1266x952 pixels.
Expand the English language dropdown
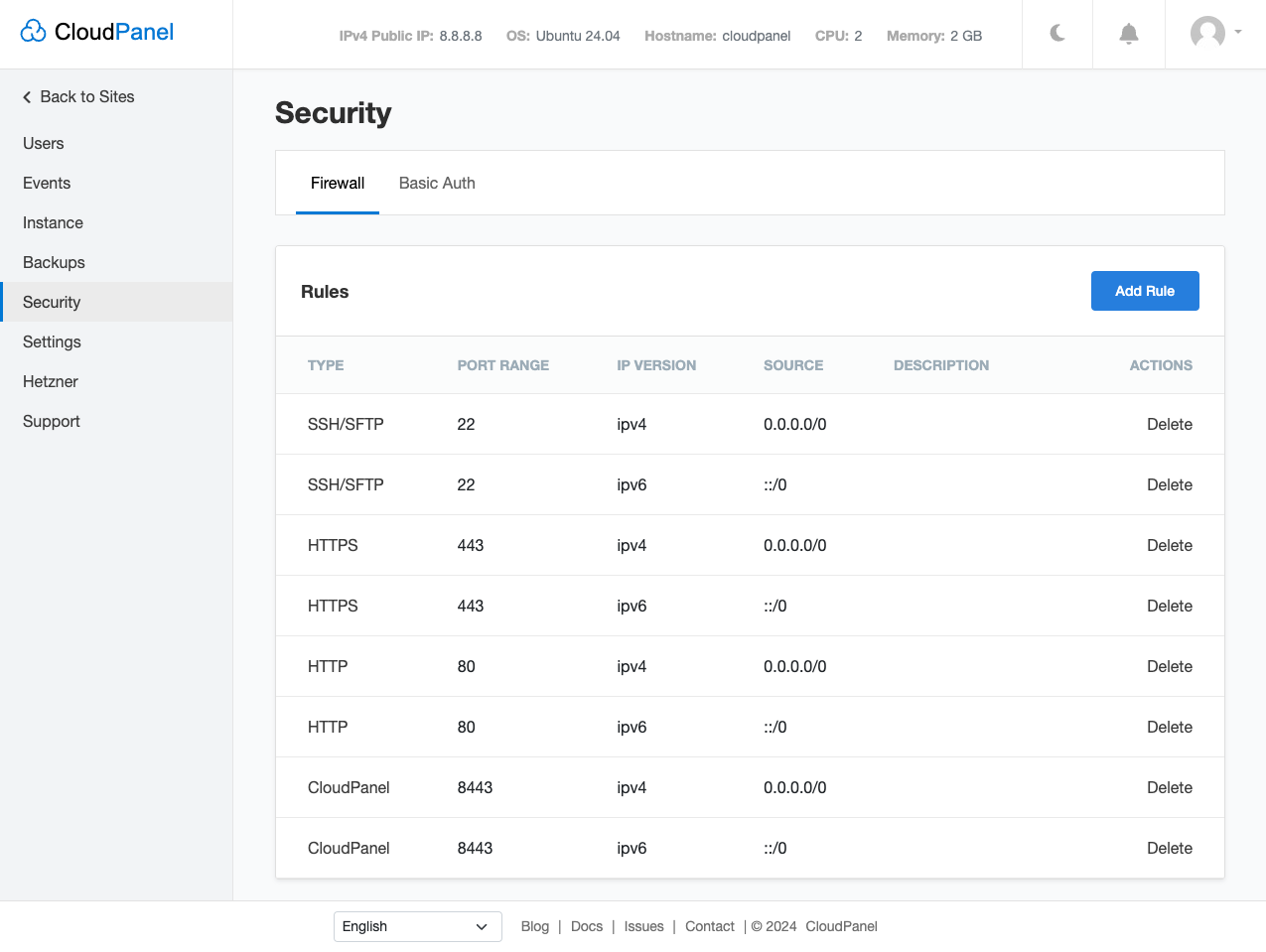point(417,926)
